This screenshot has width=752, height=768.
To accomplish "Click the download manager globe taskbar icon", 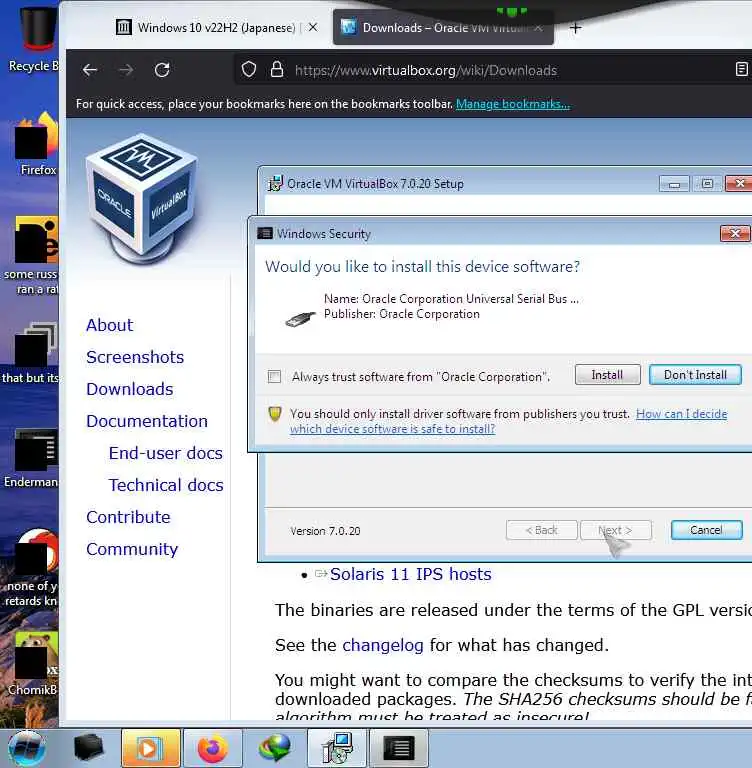I will [x=275, y=748].
